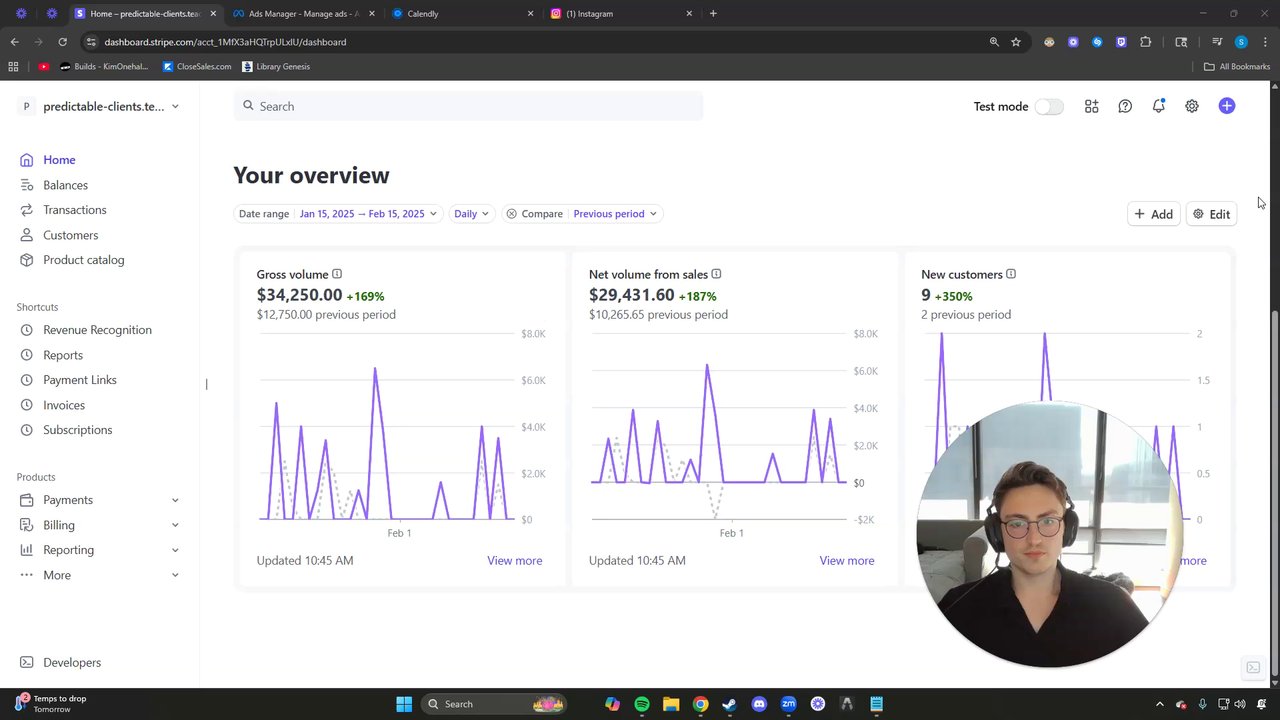Click the Add button
This screenshot has width=1280, height=720.
pyautogui.click(x=1153, y=214)
